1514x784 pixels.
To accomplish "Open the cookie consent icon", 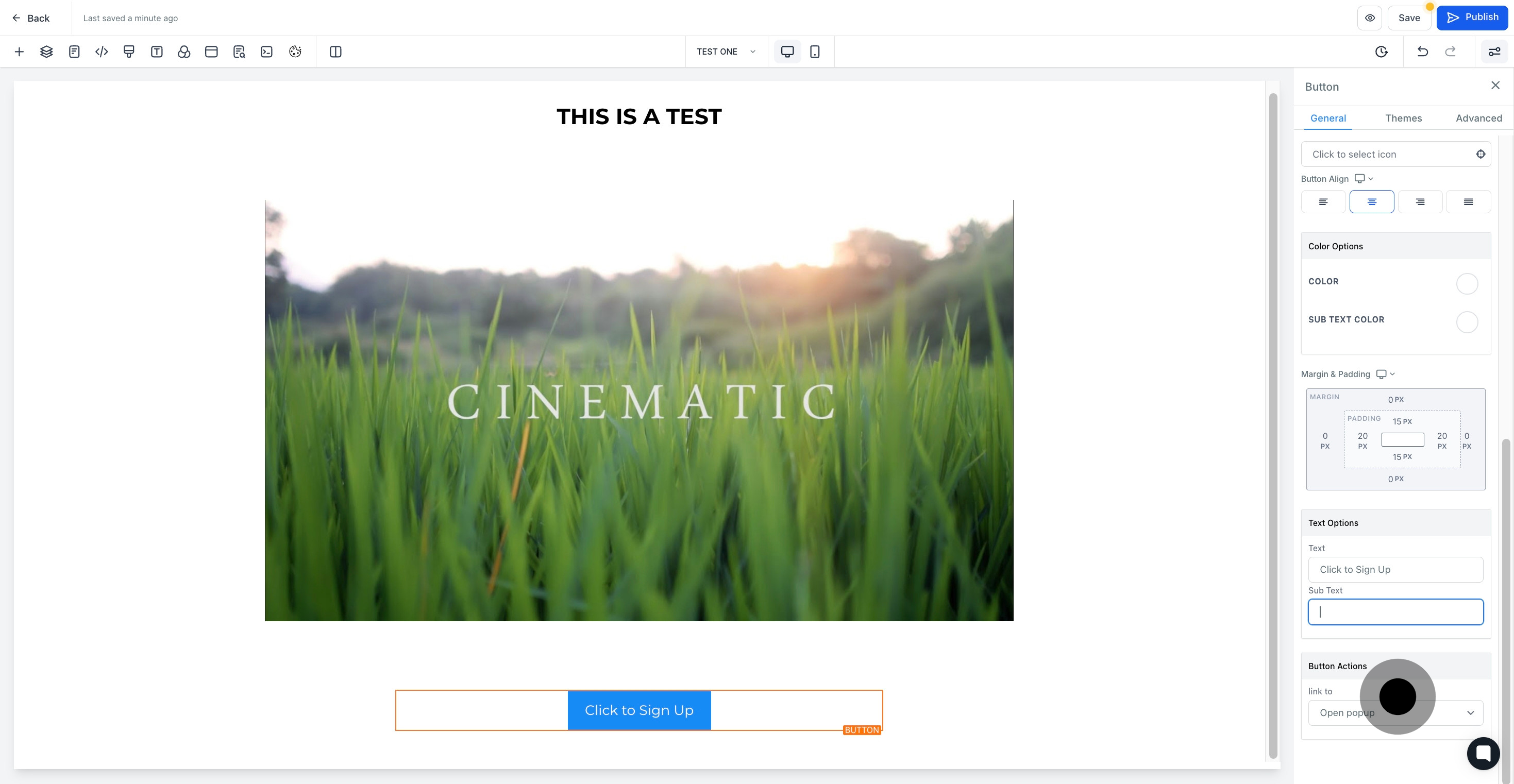I will coord(295,52).
